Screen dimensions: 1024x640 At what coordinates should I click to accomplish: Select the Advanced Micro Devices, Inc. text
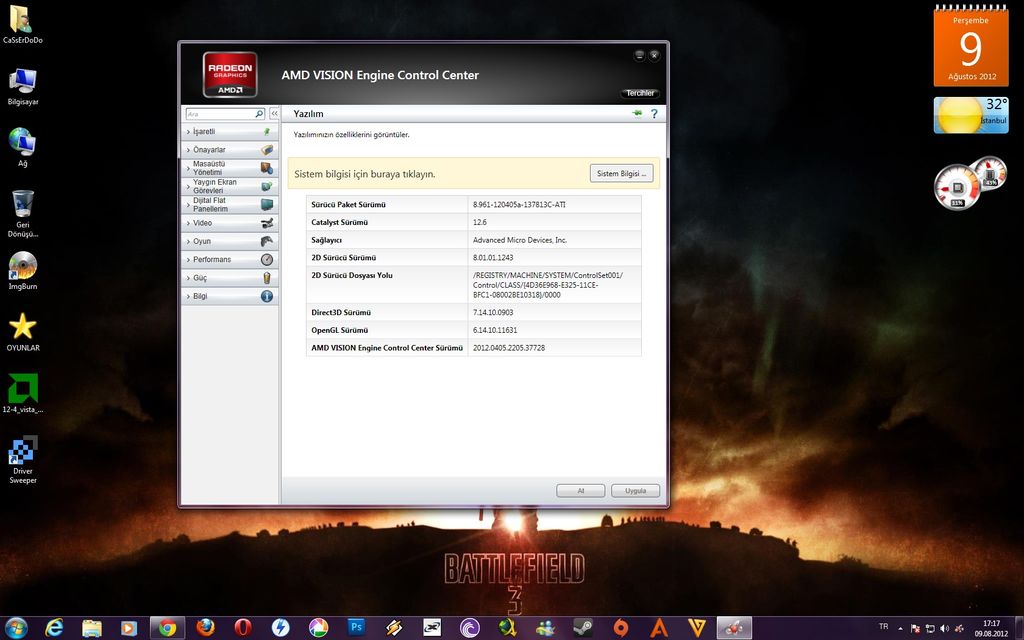tap(520, 240)
